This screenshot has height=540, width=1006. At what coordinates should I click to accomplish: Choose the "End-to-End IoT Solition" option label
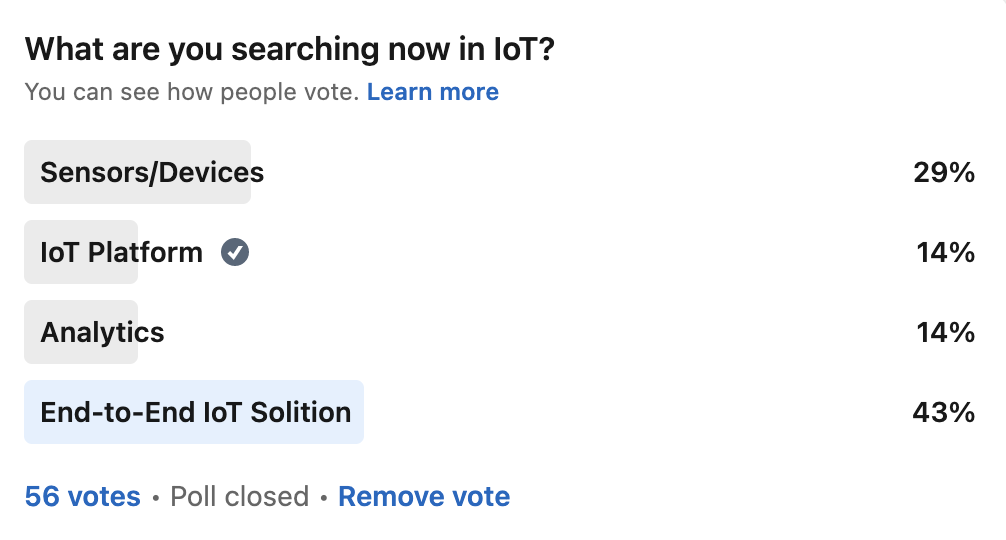[195, 412]
